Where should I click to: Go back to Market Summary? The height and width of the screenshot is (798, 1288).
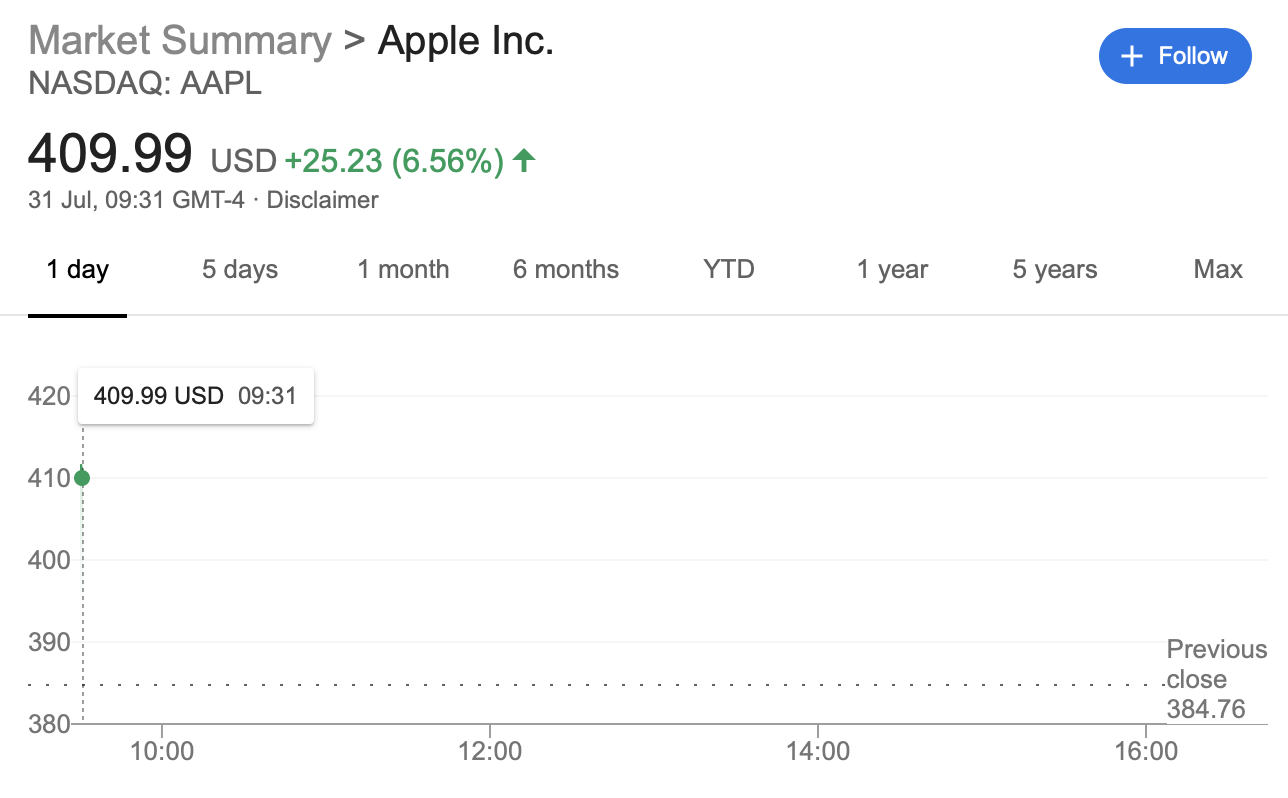click(x=178, y=40)
